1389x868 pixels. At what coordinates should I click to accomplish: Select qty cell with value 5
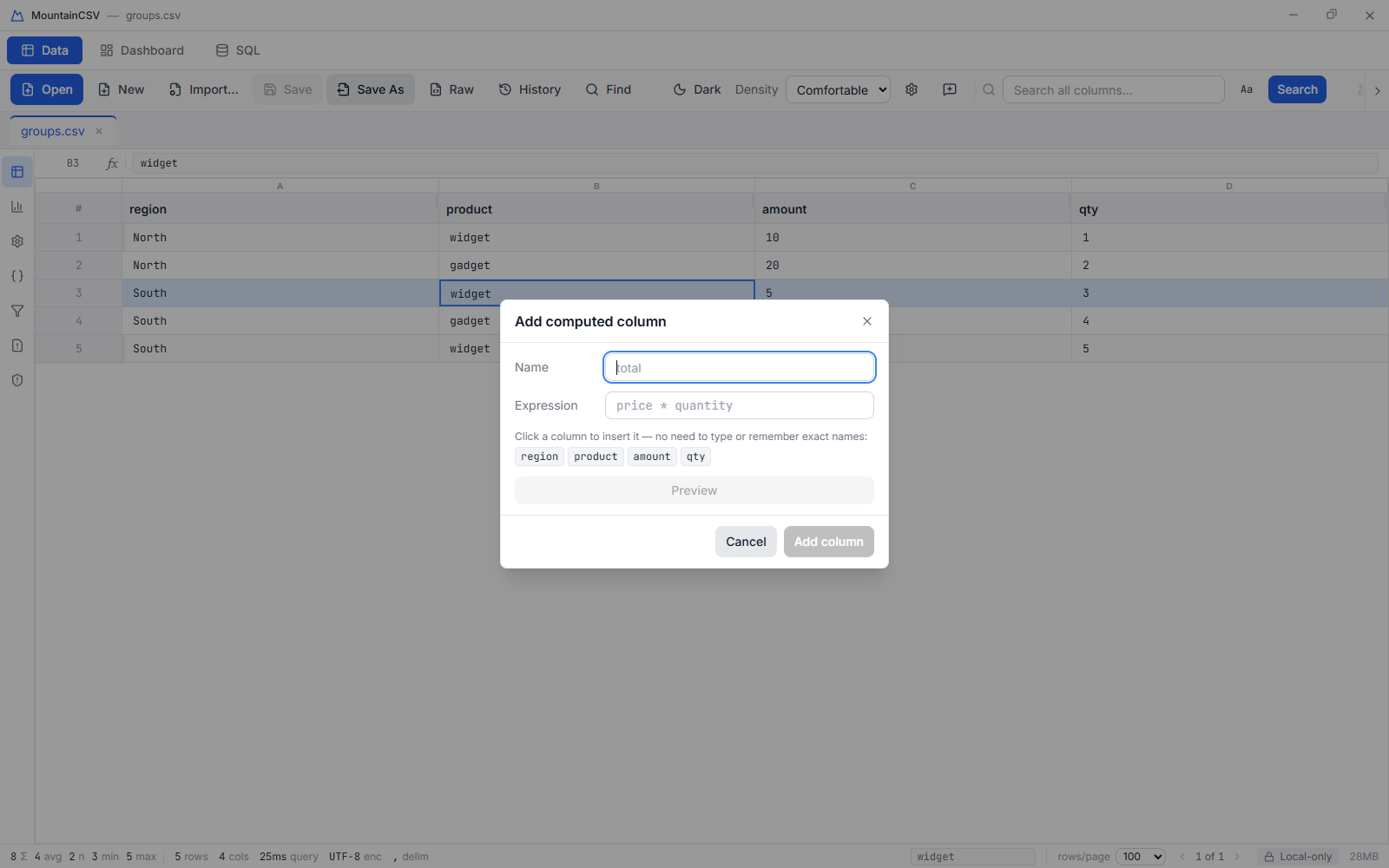click(1230, 348)
